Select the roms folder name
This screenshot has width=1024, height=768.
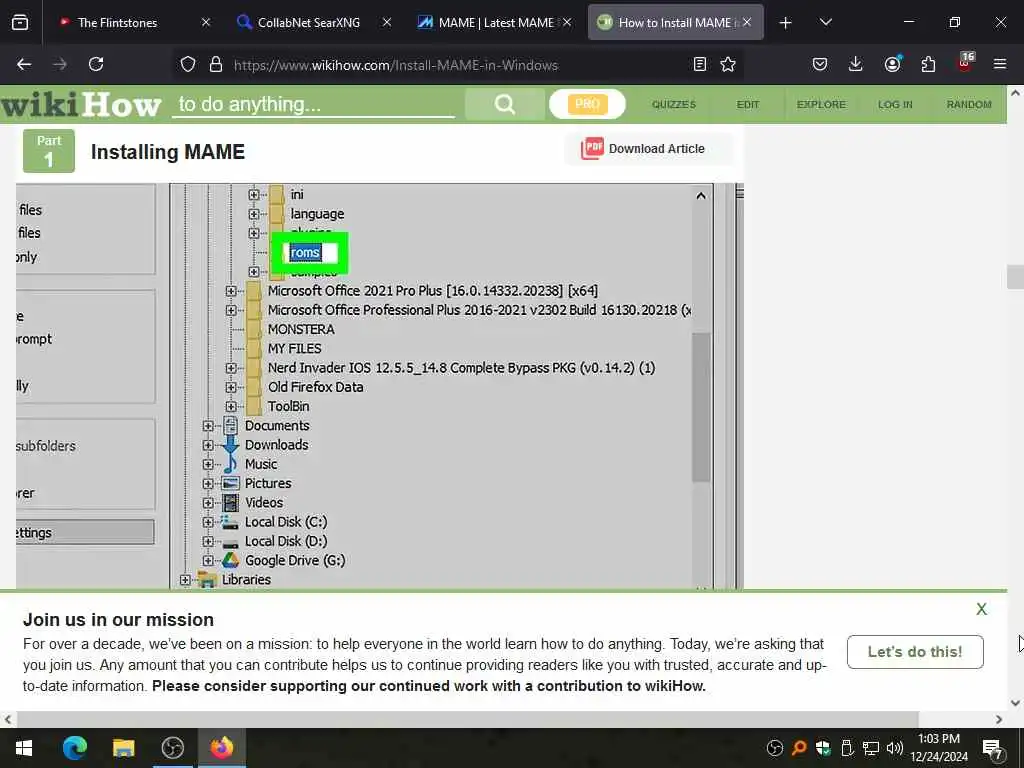pos(306,253)
